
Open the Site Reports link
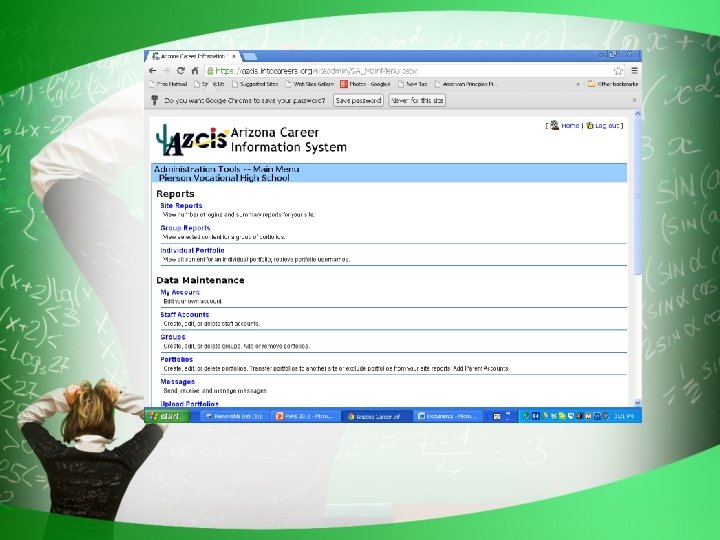pyautogui.click(x=181, y=206)
